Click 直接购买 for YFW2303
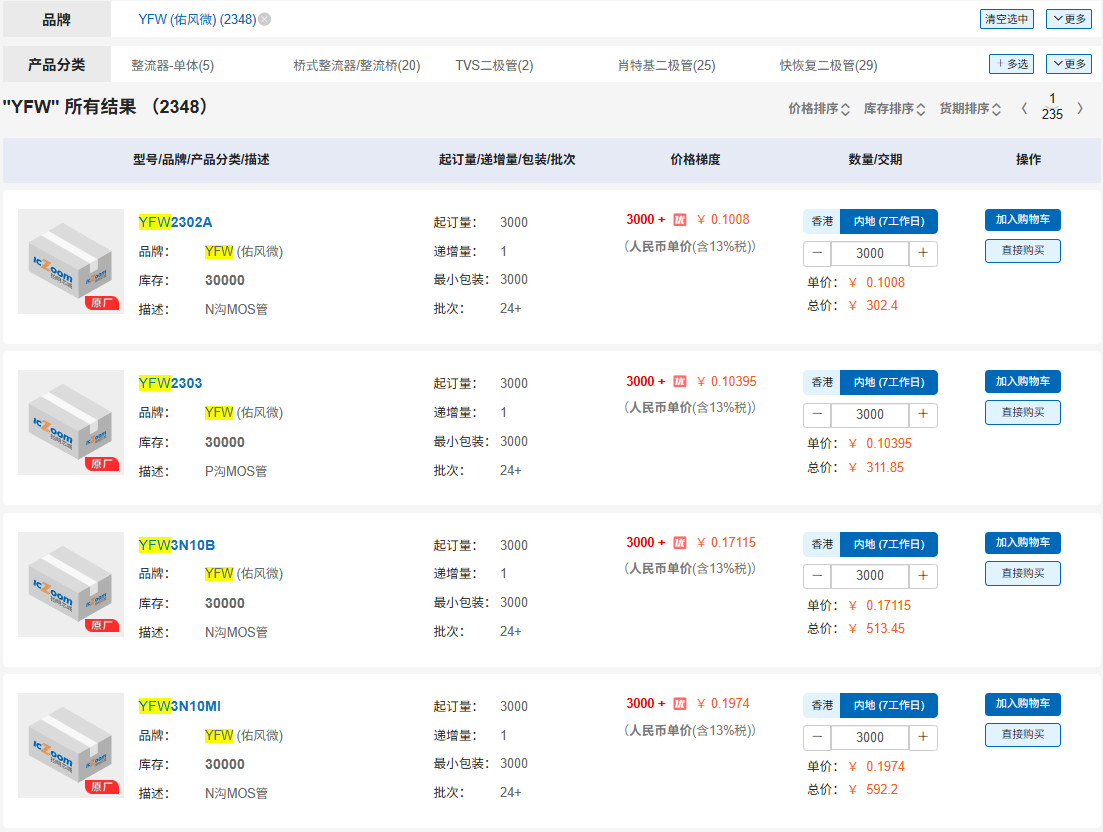This screenshot has width=1103, height=832. coord(1023,412)
